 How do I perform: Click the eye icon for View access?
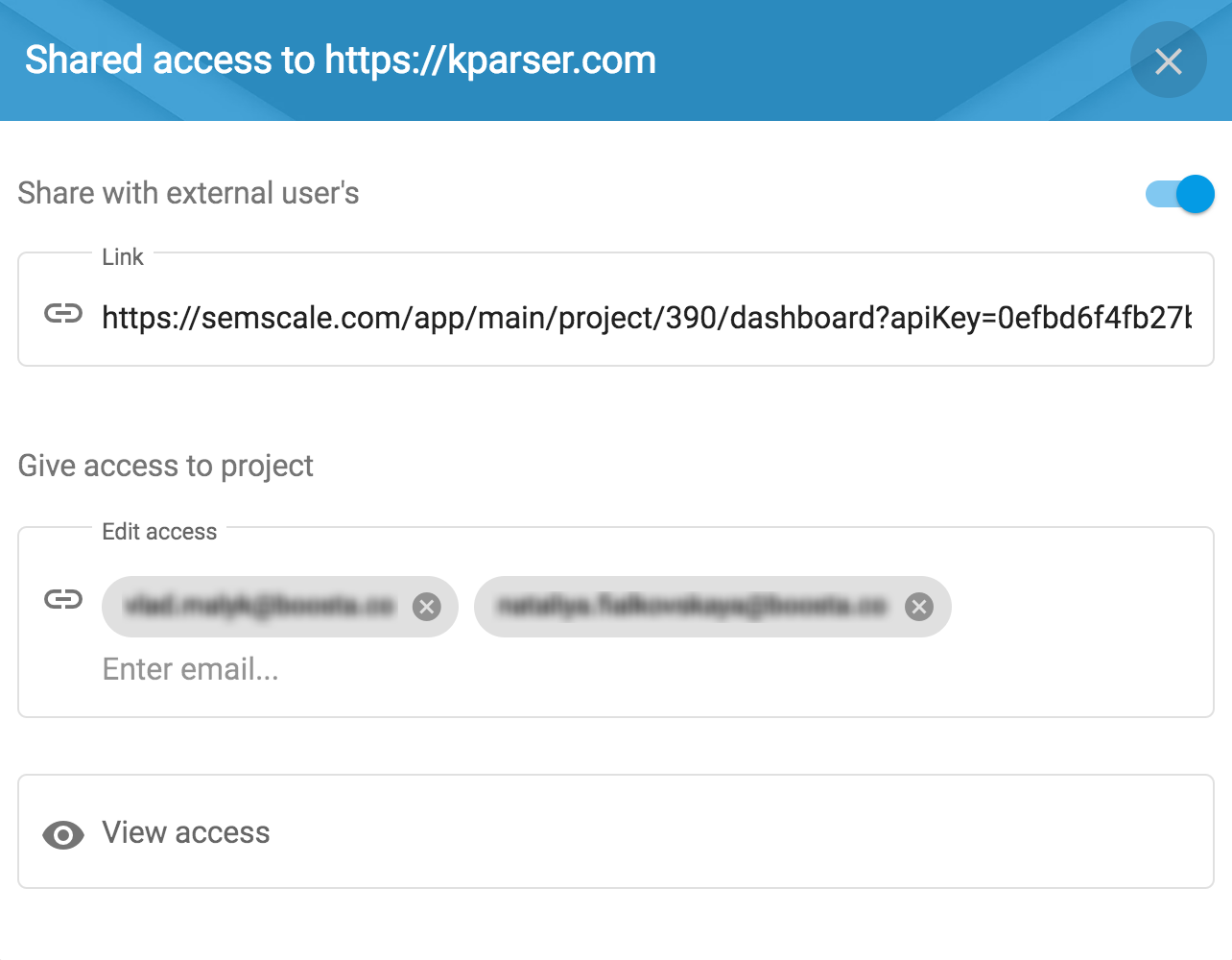[63, 835]
